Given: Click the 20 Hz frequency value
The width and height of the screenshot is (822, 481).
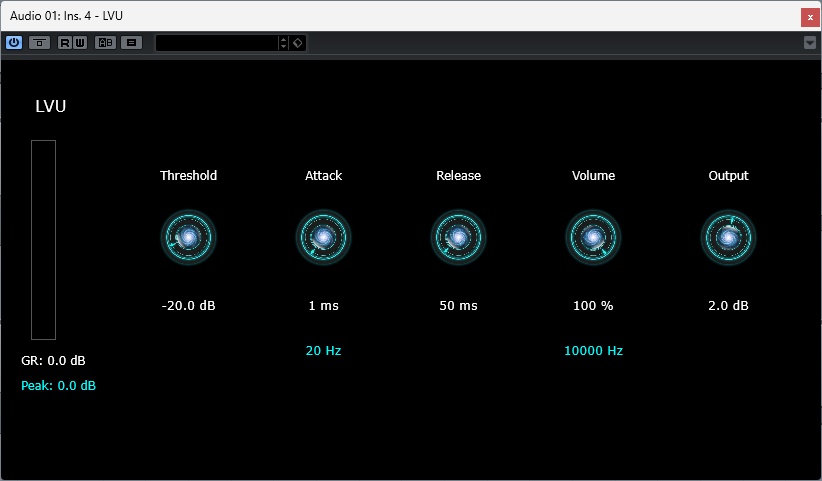Looking at the screenshot, I should [x=323, y=351].
